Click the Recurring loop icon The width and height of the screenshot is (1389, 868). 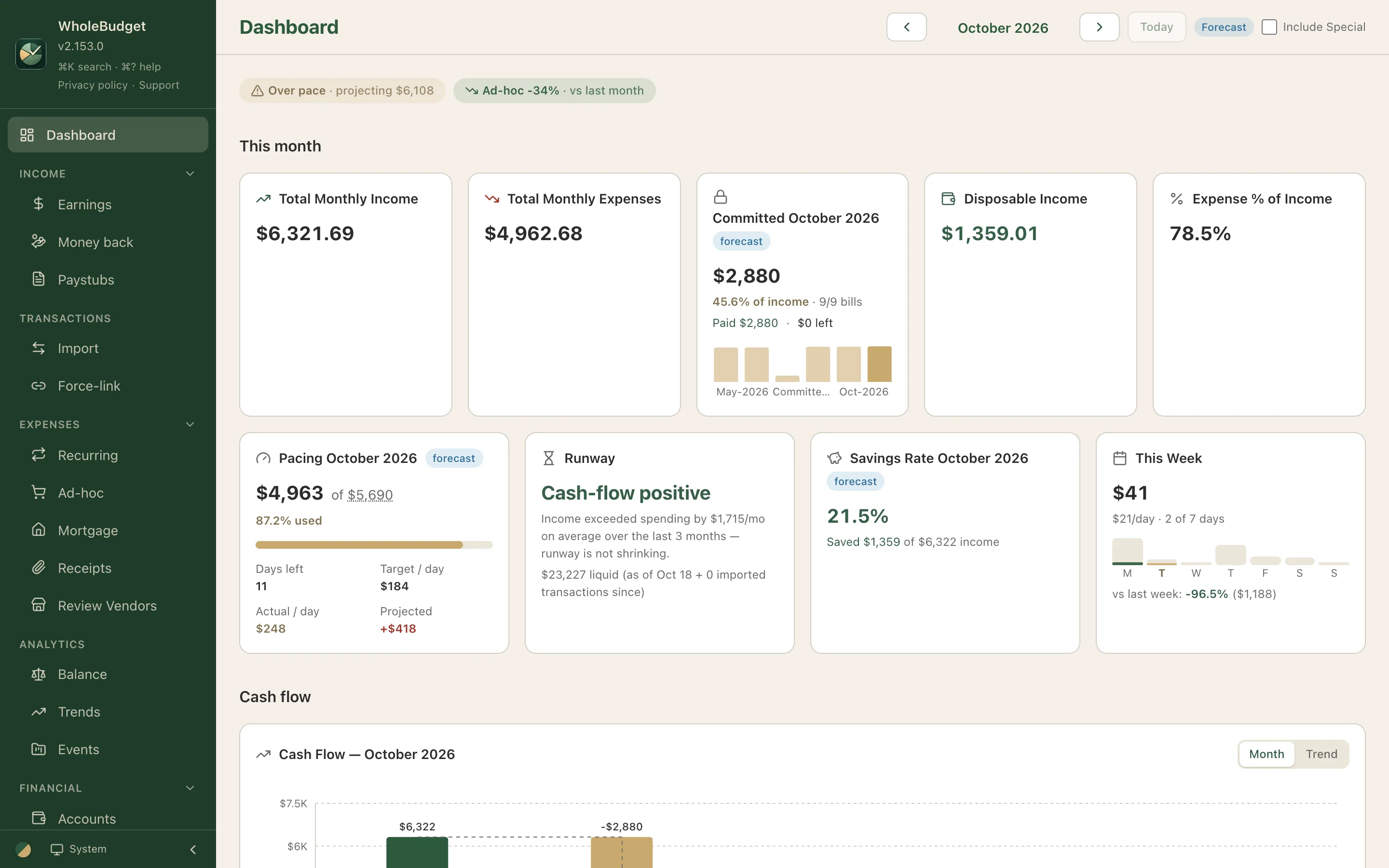(x=39, y=455)
